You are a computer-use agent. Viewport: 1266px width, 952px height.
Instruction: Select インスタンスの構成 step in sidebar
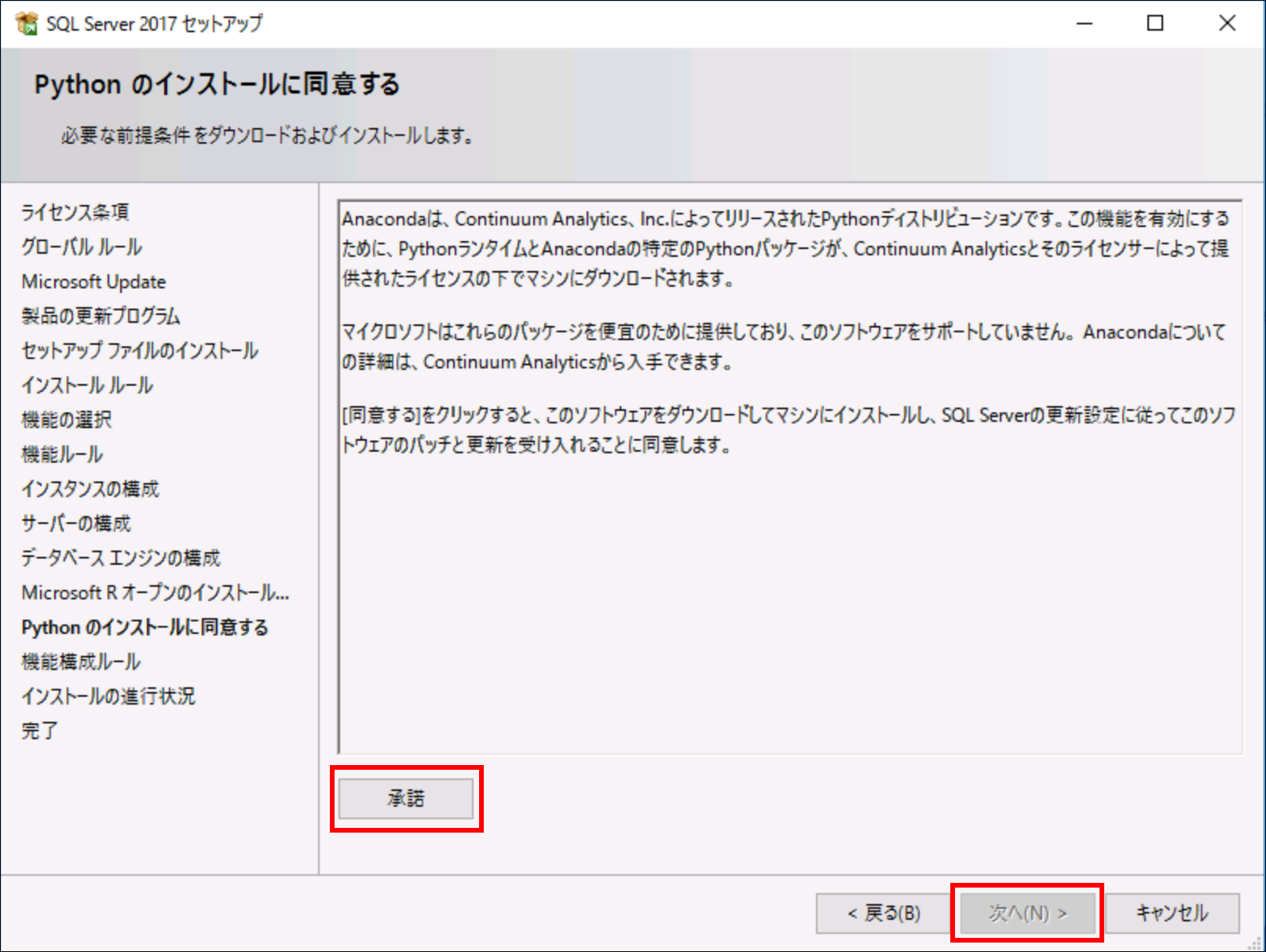pos(90,489)
